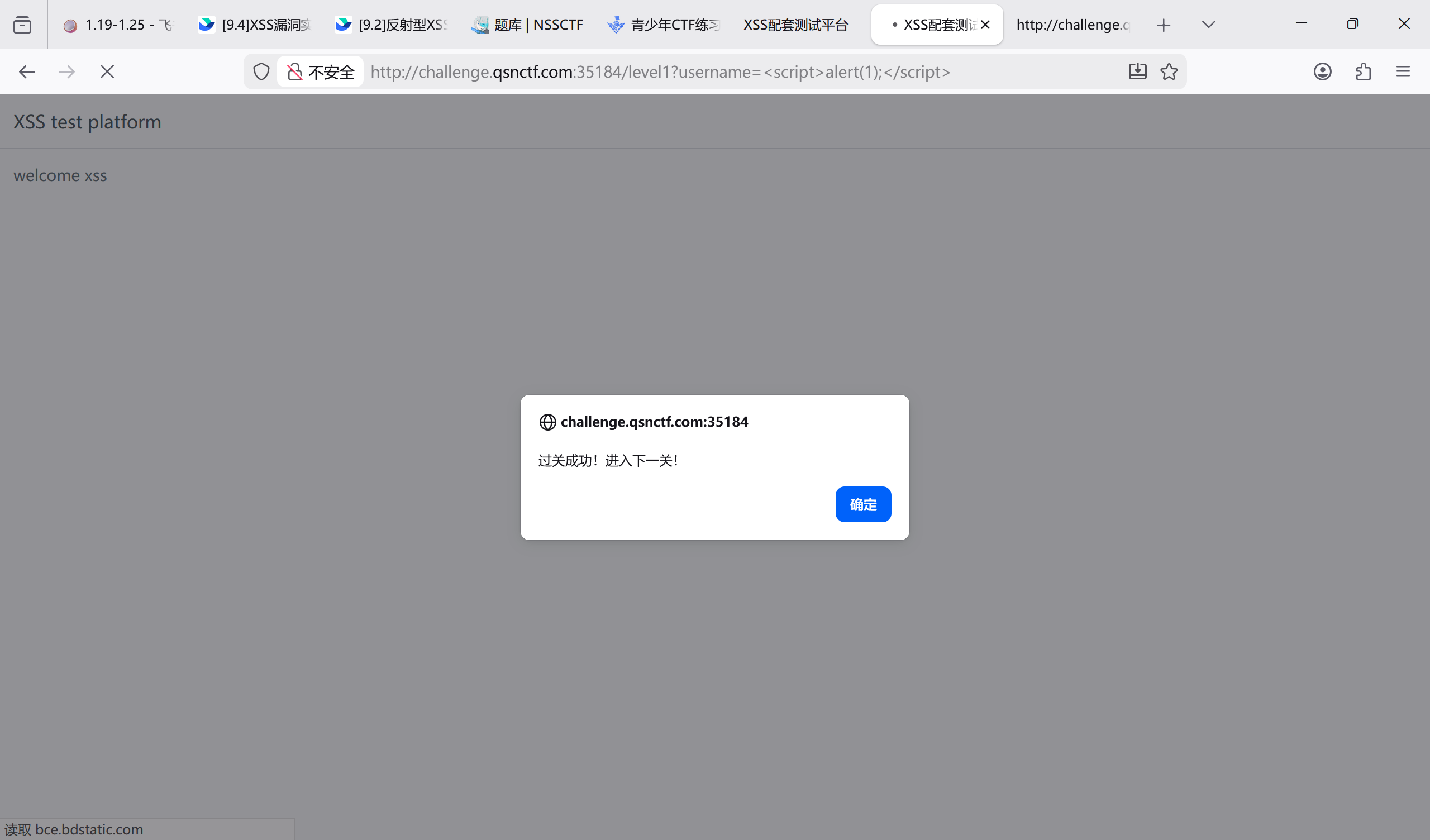This screenshot has width=1430, height=840.
Task: Open the extensions puzzle icon
Action: (1363, 71)
